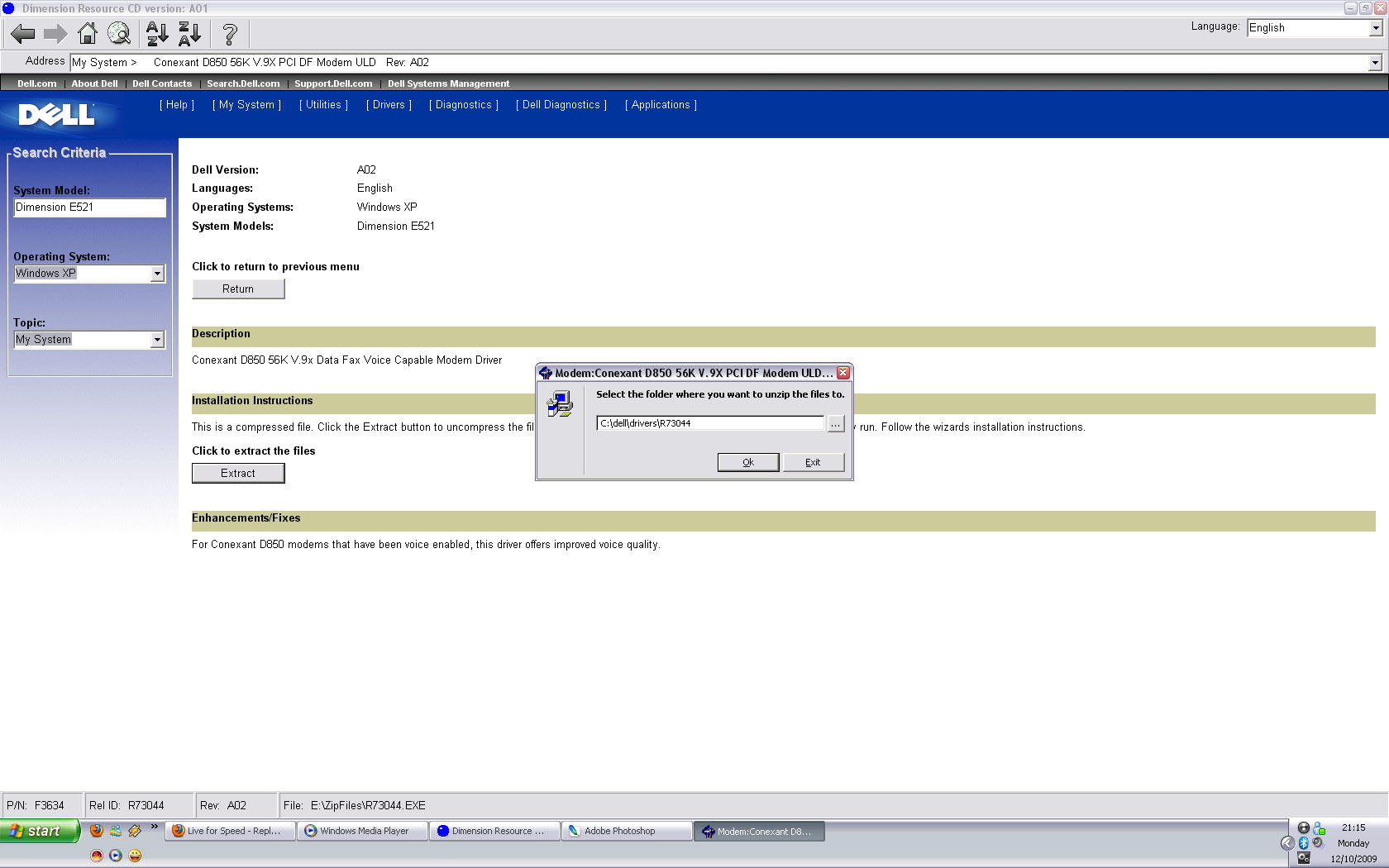1389x868 pixels.
Task: Open the Utilities menu
Action: [x=323, y=105]
